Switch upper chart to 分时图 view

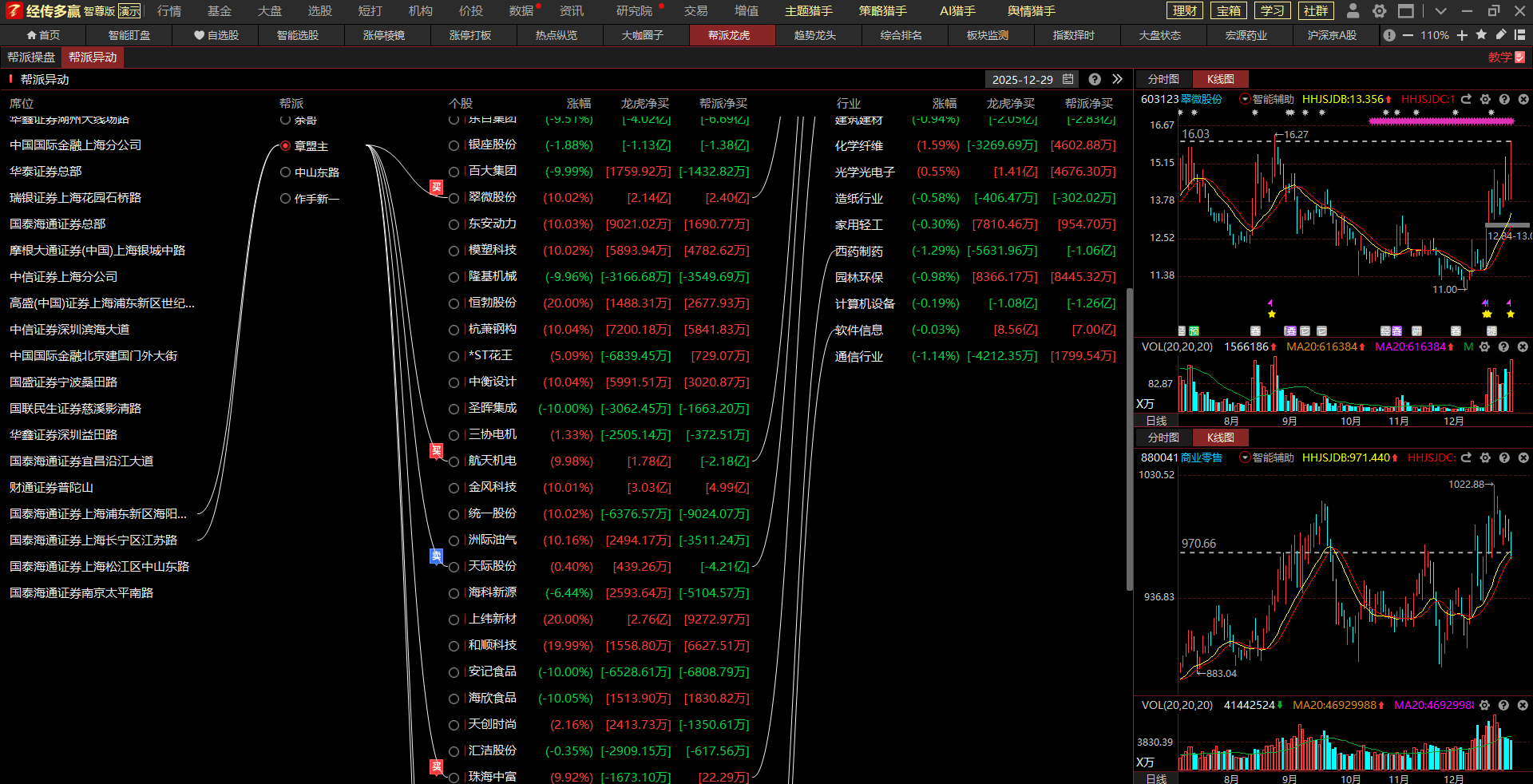tap(1163, 79)
